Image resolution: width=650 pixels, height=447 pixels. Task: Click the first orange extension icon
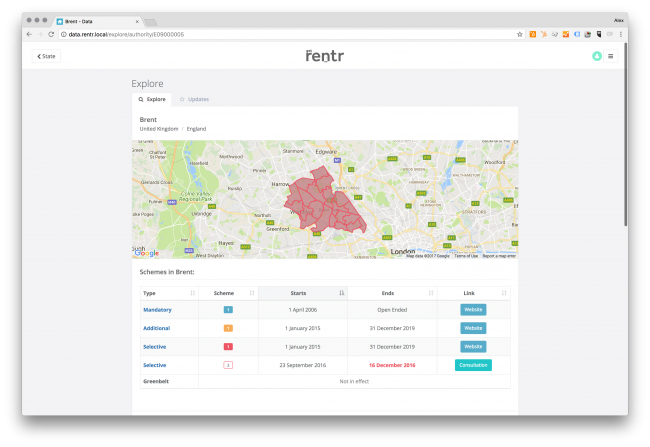coord(533,34)
